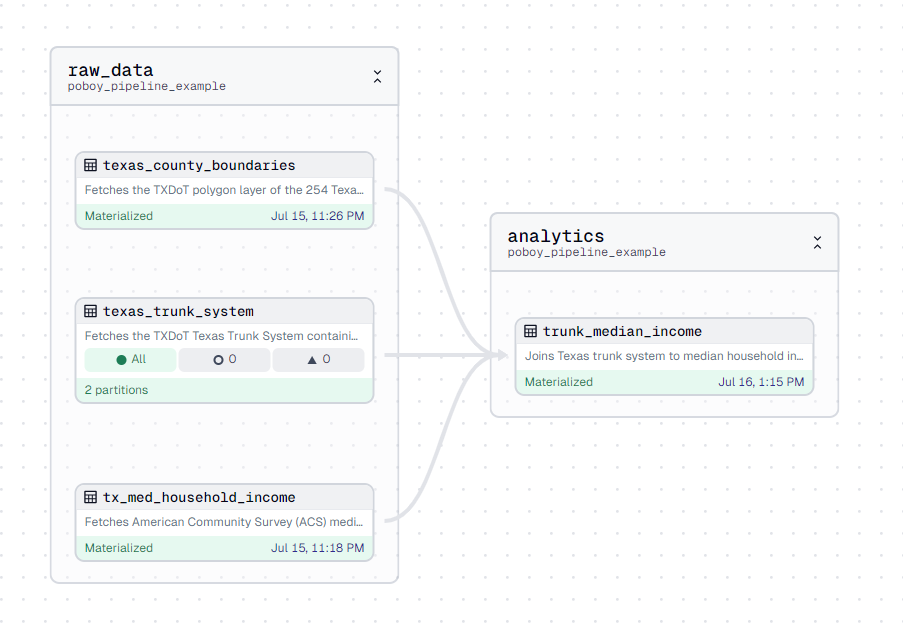903x624 pixels.
Task: Collapse the analytics group using its chevron
Action: [x=817, y=242]
